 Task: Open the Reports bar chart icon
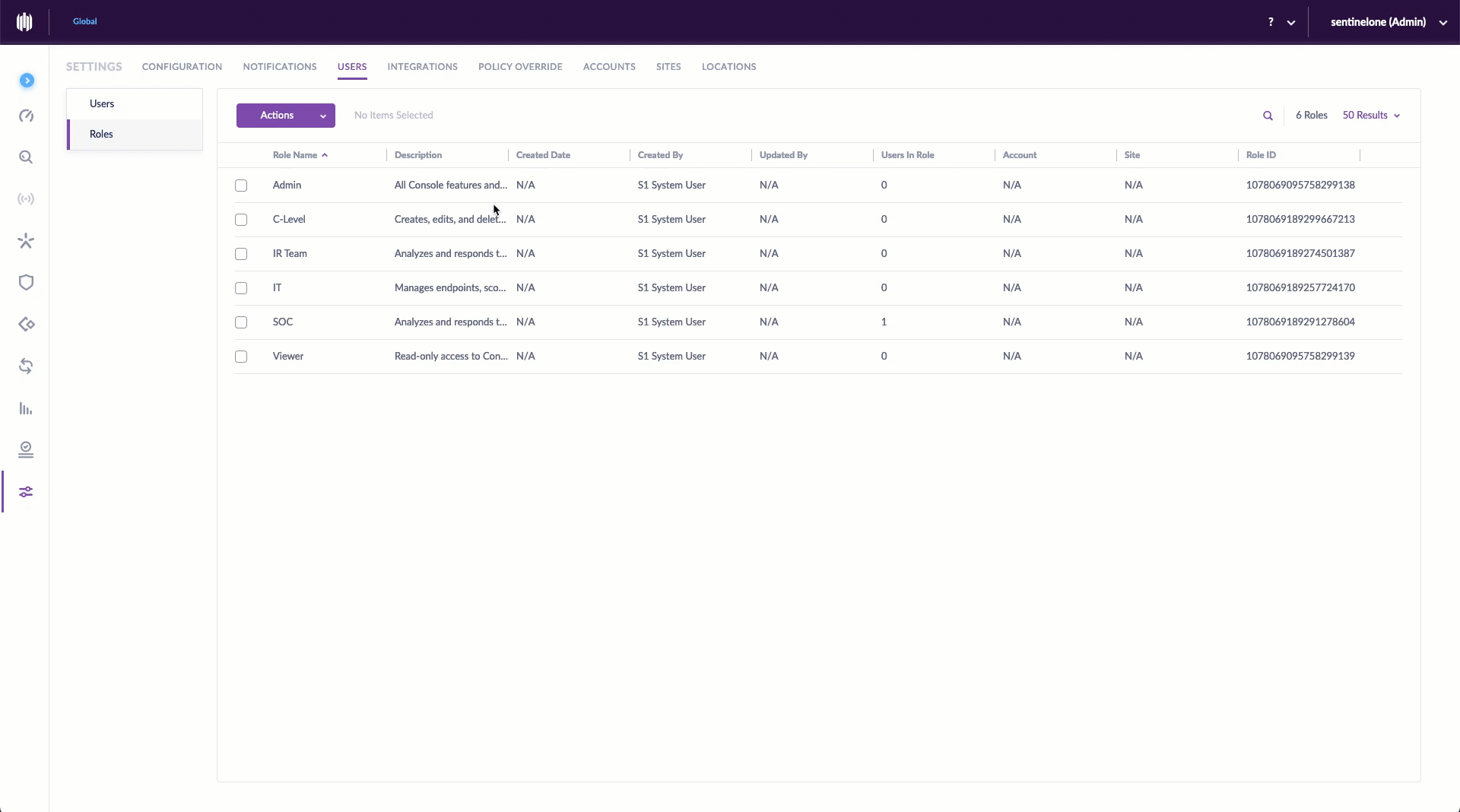(x=26, y=408)
